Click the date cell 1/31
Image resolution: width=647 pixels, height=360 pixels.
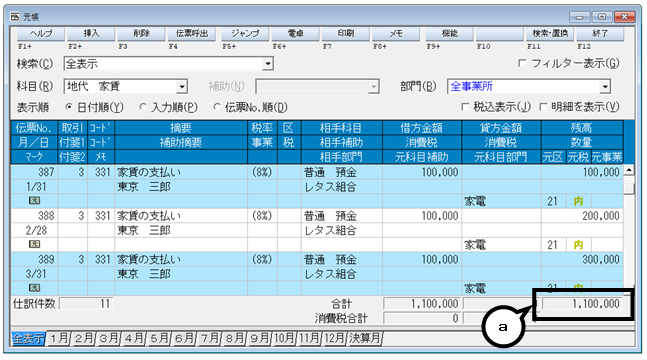(x=35, y=187)
